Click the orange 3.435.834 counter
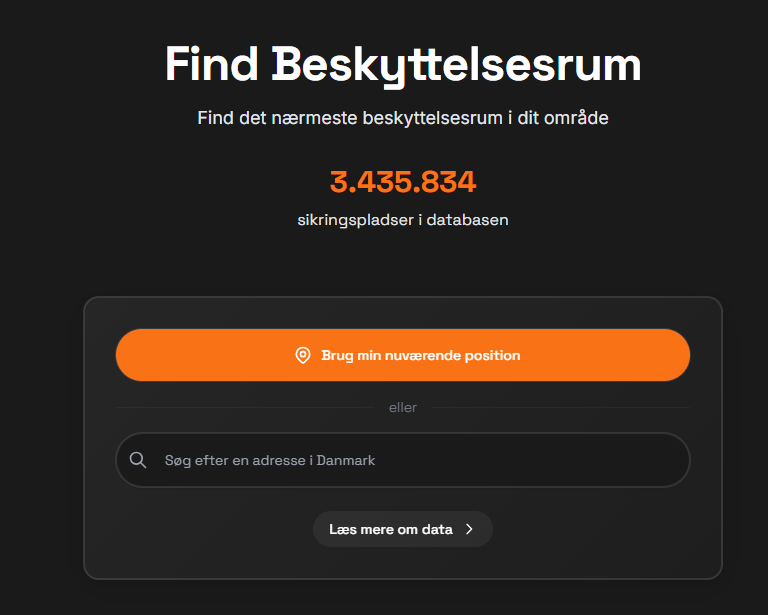This screenshot has width=768, height=615. coord(403,182)
